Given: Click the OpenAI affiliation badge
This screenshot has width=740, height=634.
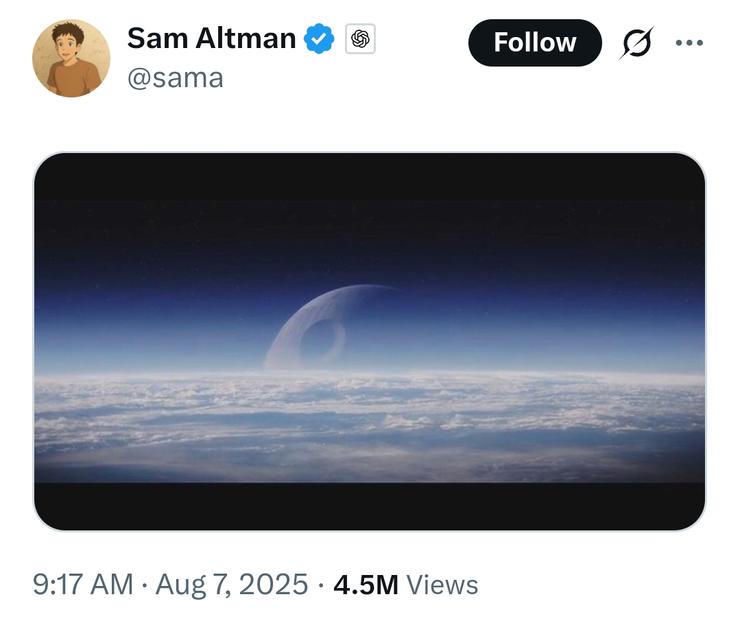Looking at the screenshot, I should click(x=360, y=40).
